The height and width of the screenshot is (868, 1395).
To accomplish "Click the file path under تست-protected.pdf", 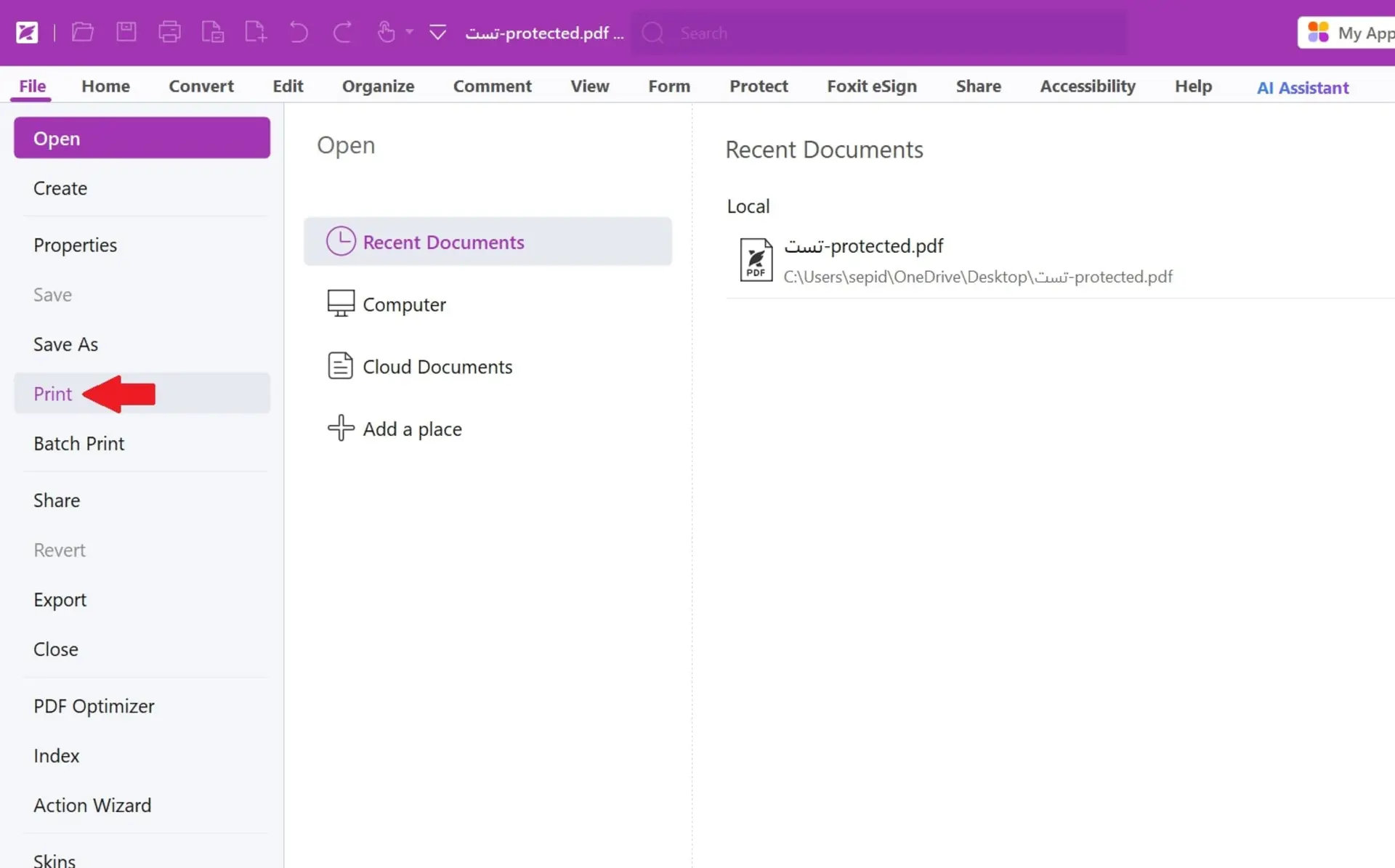I will (x=978, y=277).
